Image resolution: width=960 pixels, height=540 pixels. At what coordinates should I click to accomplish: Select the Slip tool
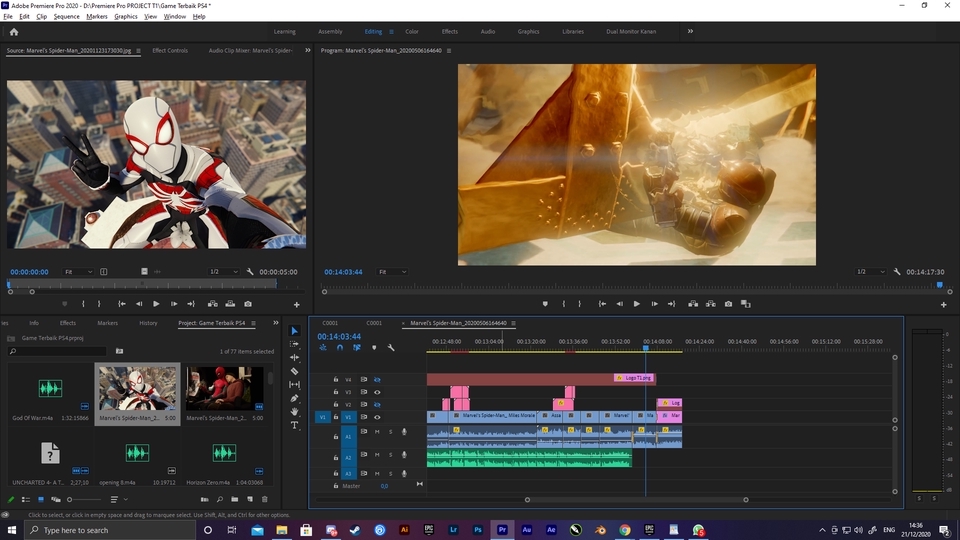(294, 384)
